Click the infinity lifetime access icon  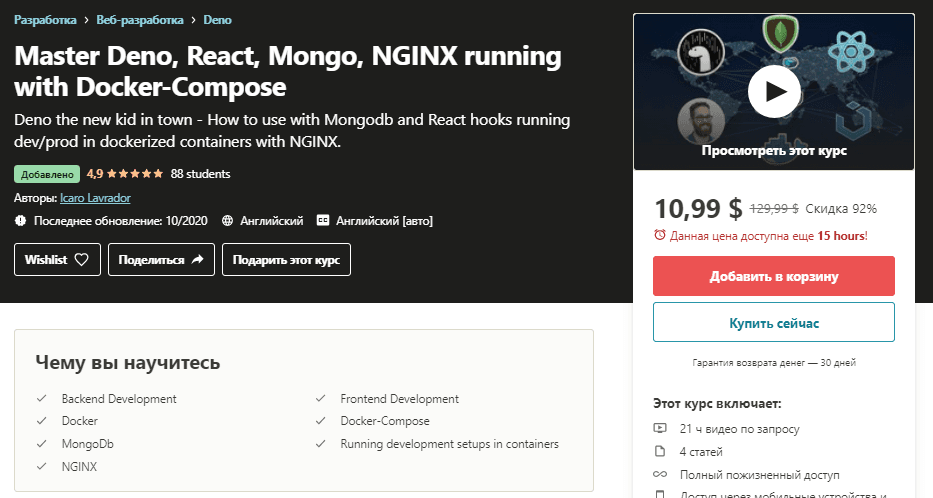(660, 474)
